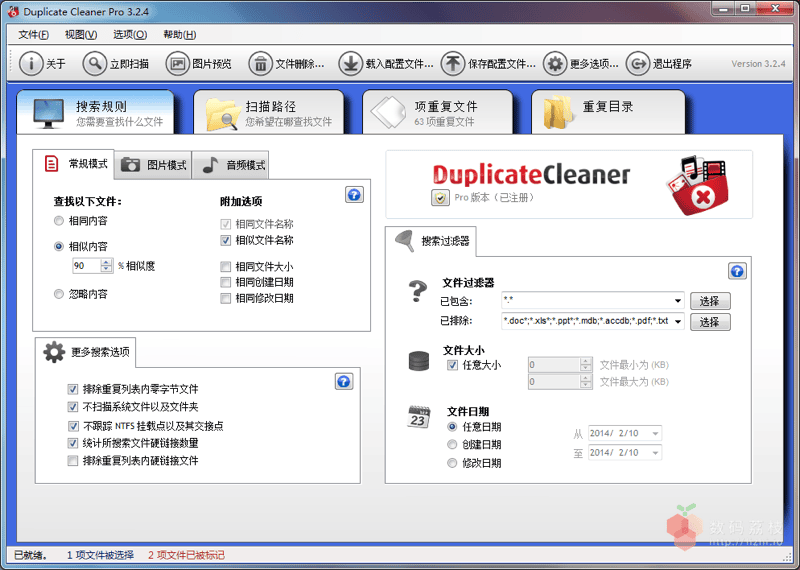The width and height of the screenshot is (800, 570).
Task: Open the 文件(F) menu
Action: pos(34,35)
